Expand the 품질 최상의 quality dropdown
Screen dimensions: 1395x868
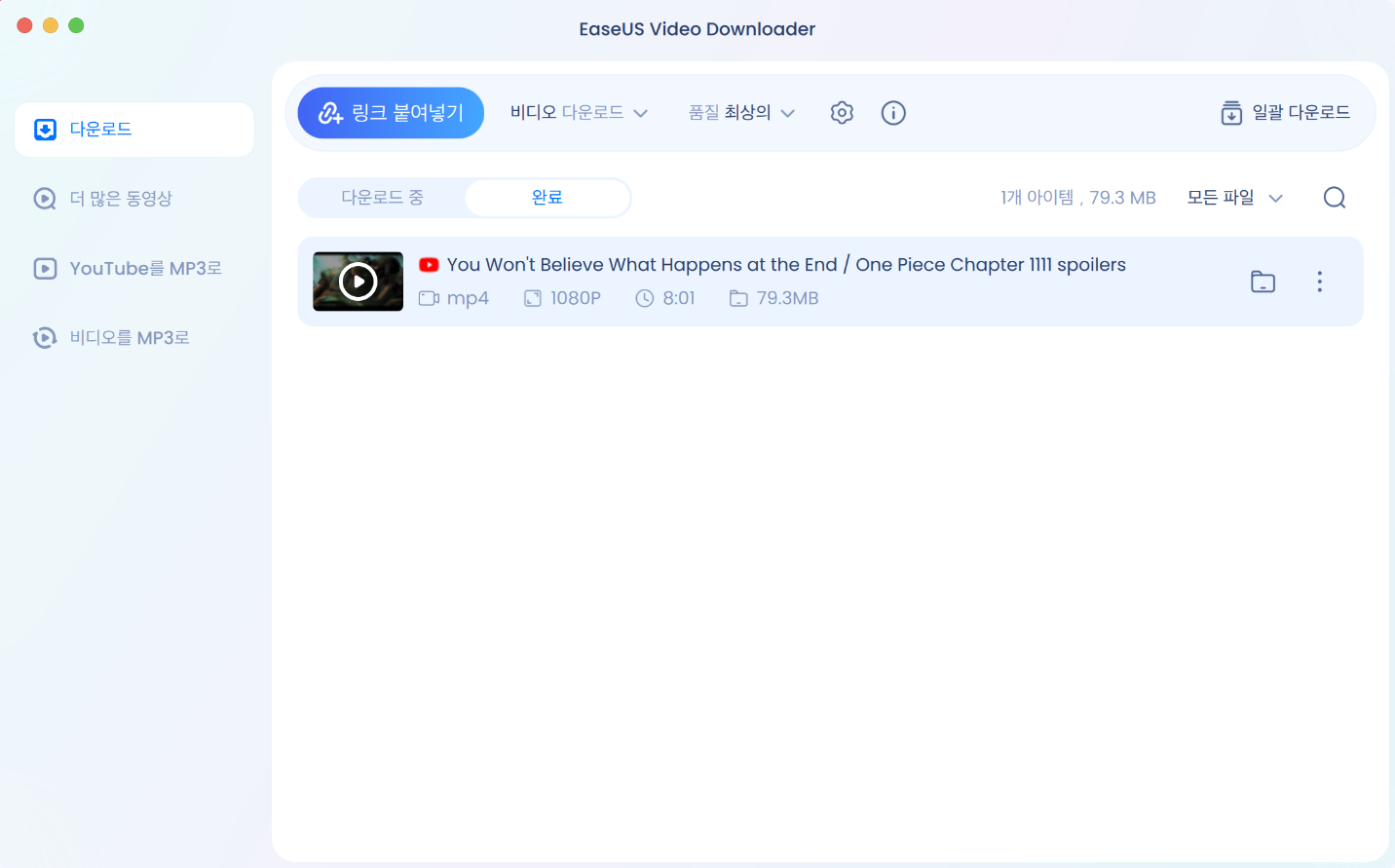click(x=741, y=113)
